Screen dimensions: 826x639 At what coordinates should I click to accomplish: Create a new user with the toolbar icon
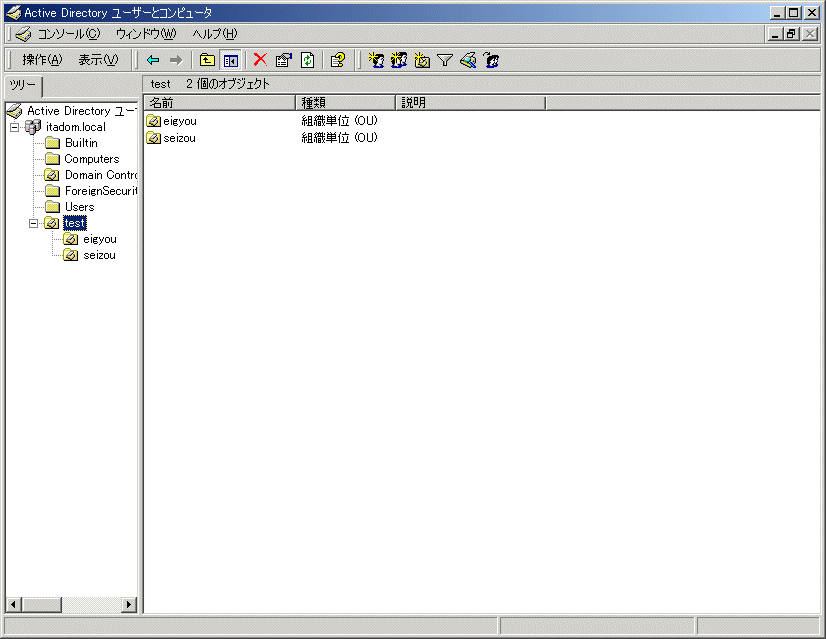click(376, 60)
